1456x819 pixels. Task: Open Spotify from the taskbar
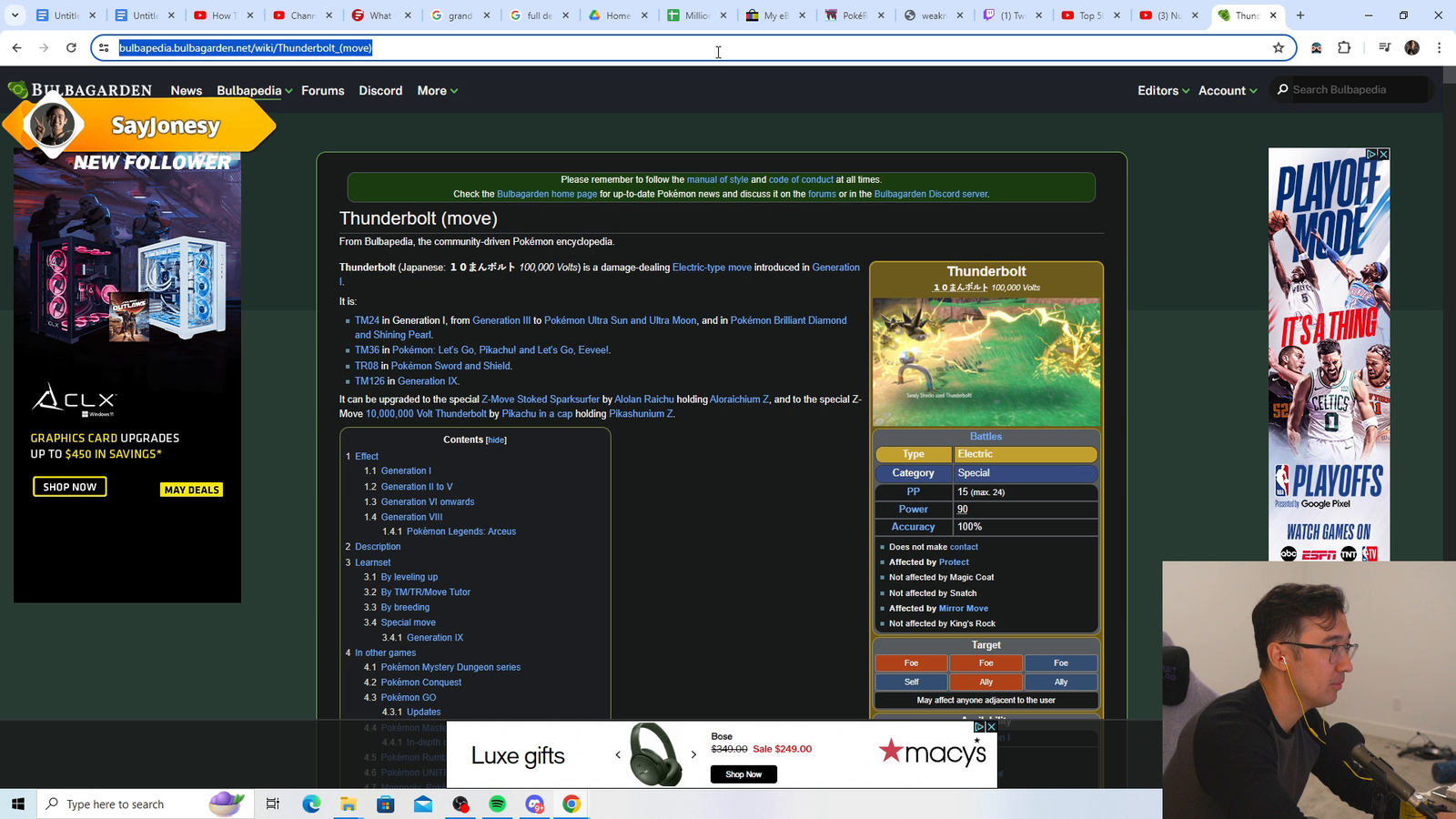click(x=497, y=804)
